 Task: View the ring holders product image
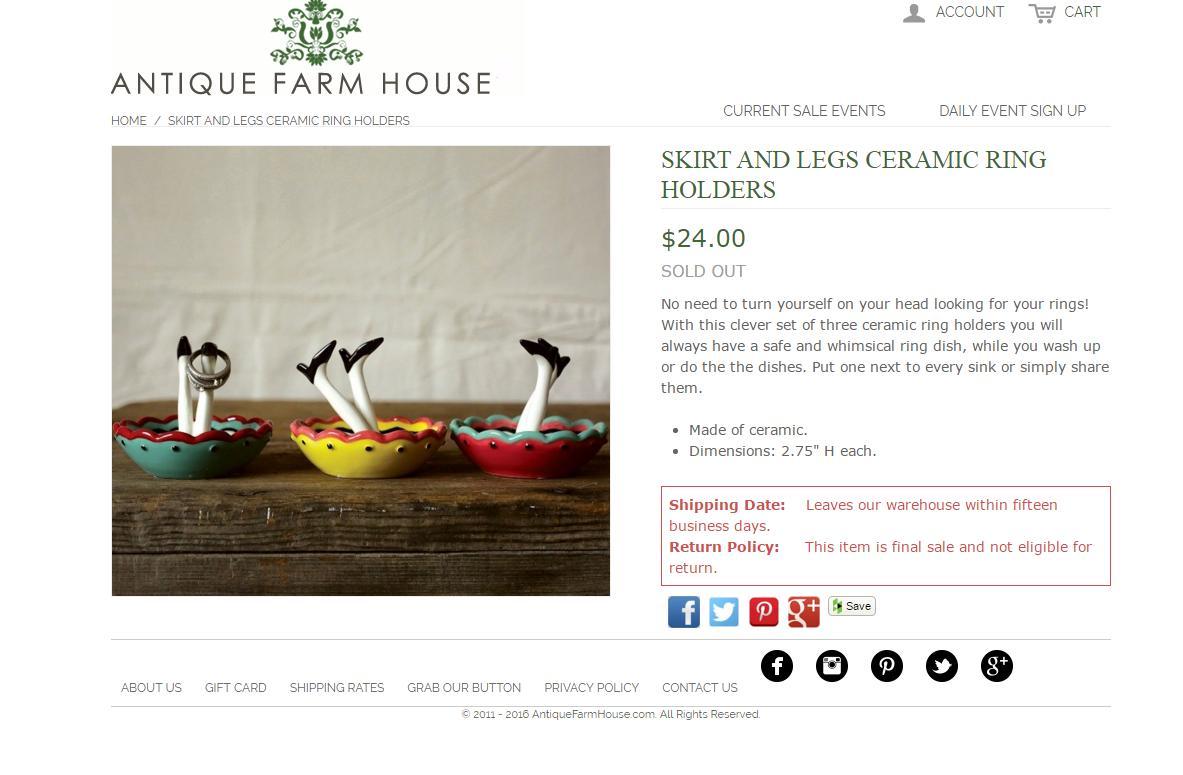point(361,371)
